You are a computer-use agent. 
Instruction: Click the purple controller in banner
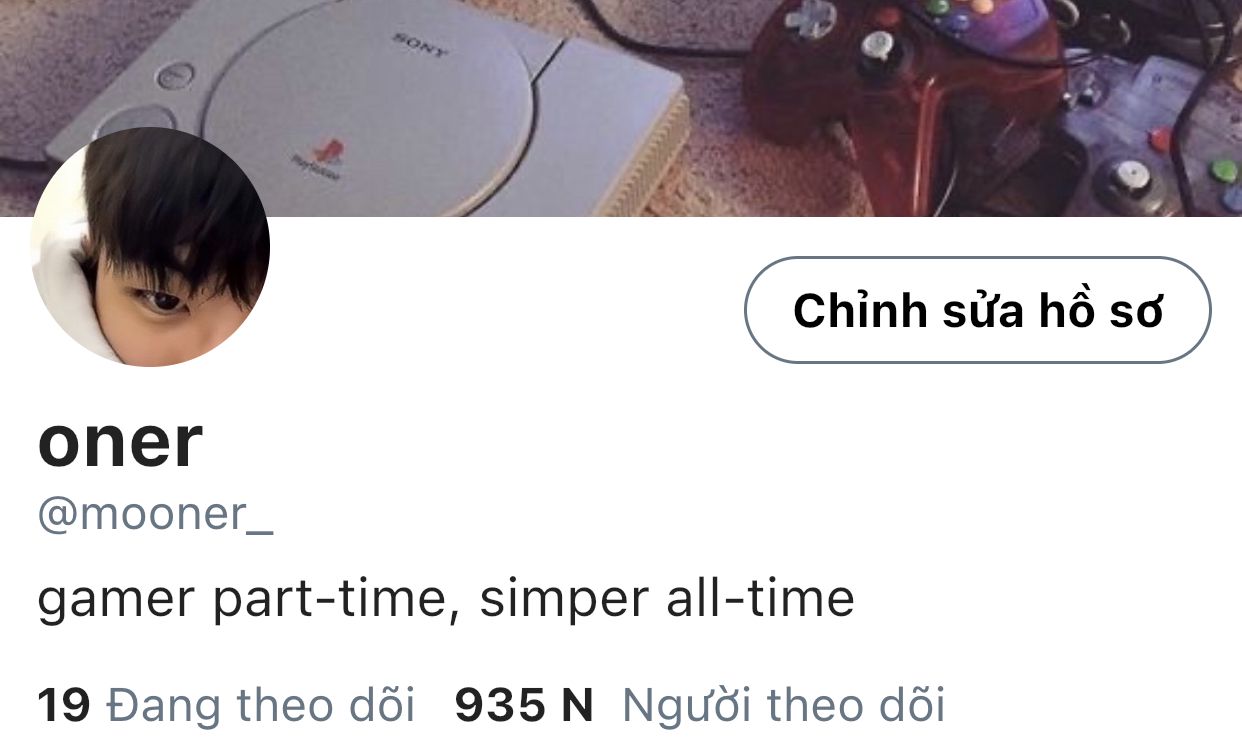point(1150,135)
